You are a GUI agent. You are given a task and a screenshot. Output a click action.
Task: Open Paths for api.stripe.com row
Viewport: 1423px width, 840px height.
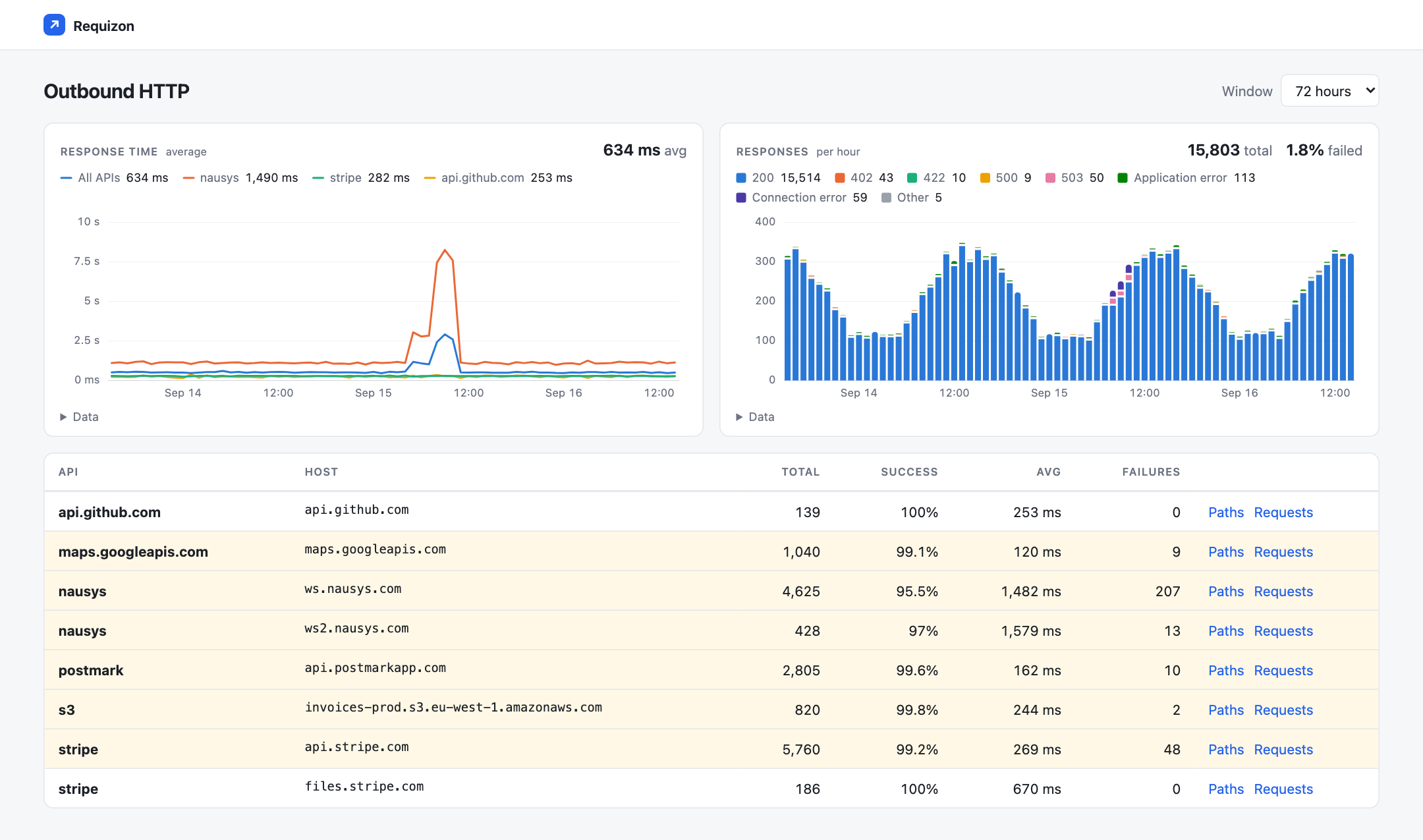[1226, 750]
